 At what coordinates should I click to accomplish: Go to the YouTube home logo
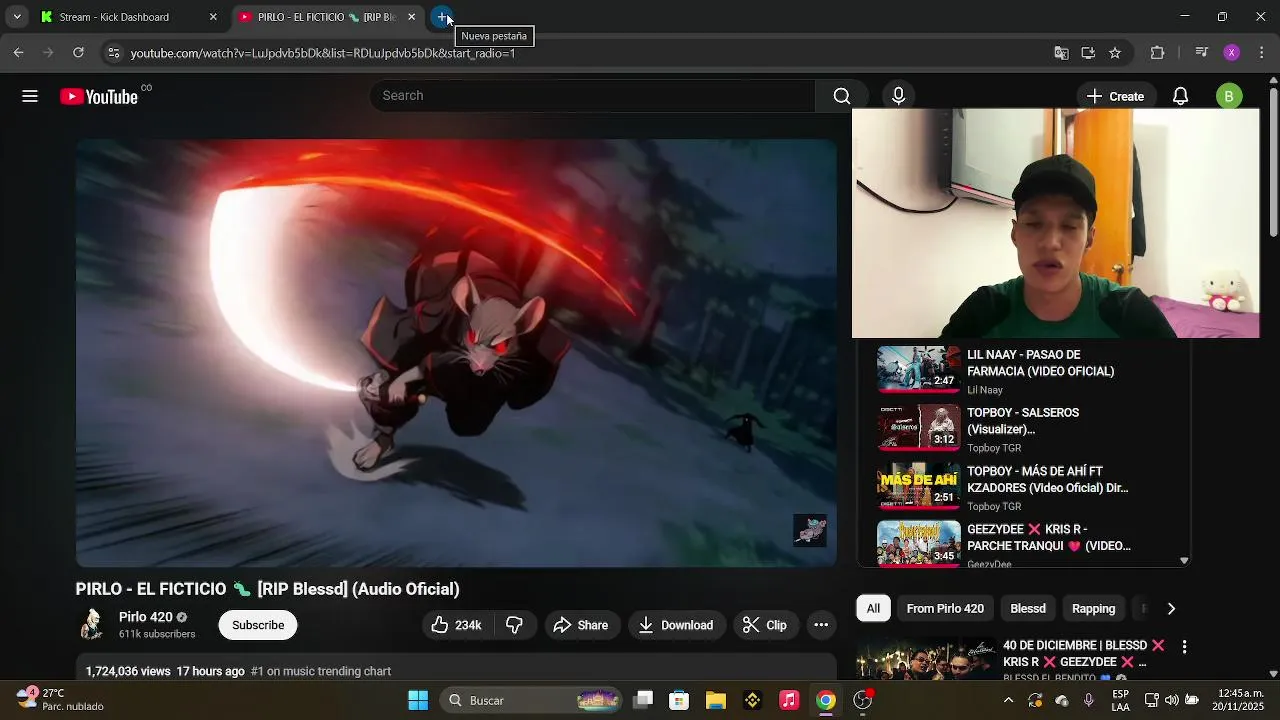point(98,96)
